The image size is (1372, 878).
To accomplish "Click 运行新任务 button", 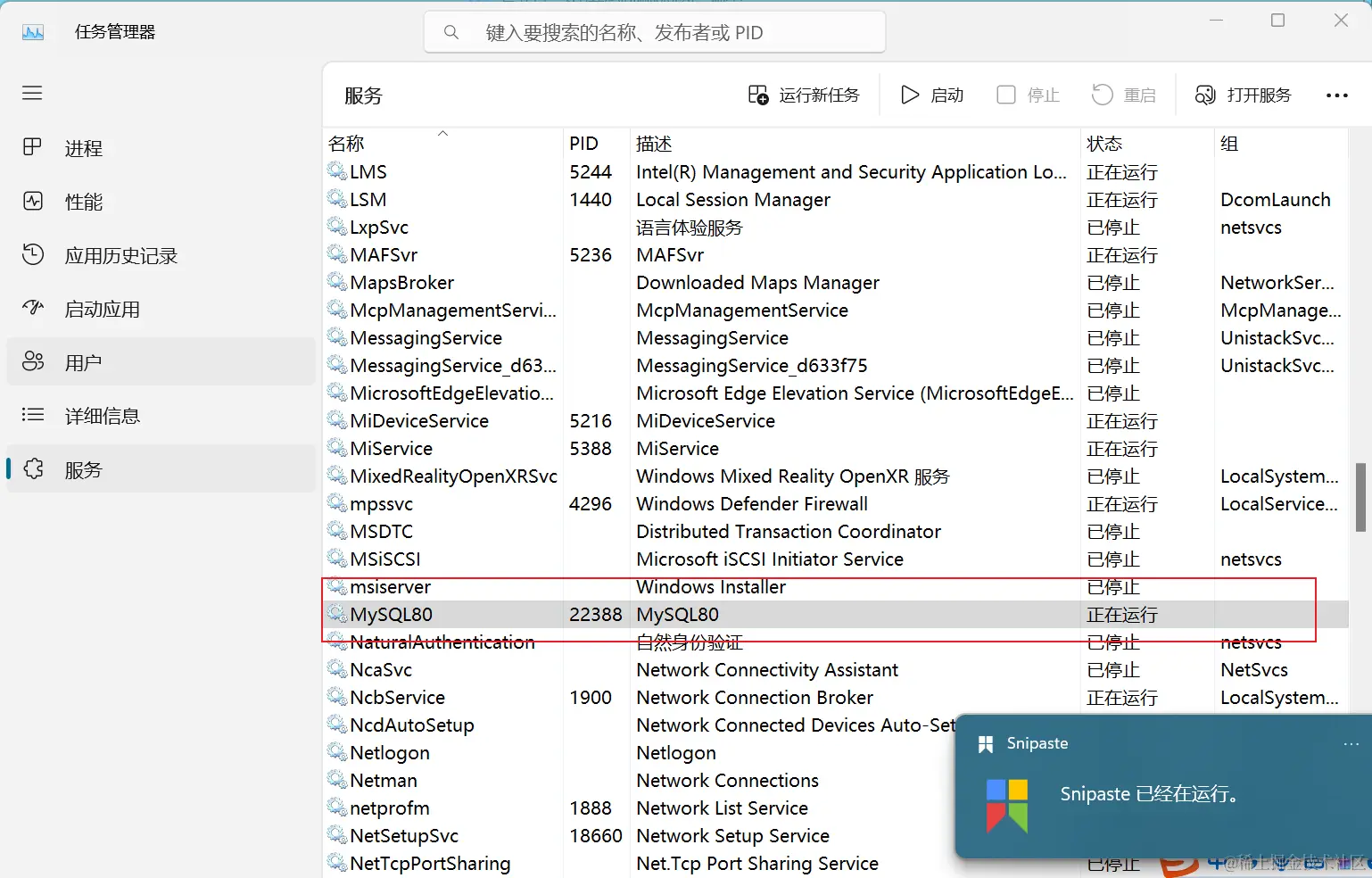I will [804, 95].
